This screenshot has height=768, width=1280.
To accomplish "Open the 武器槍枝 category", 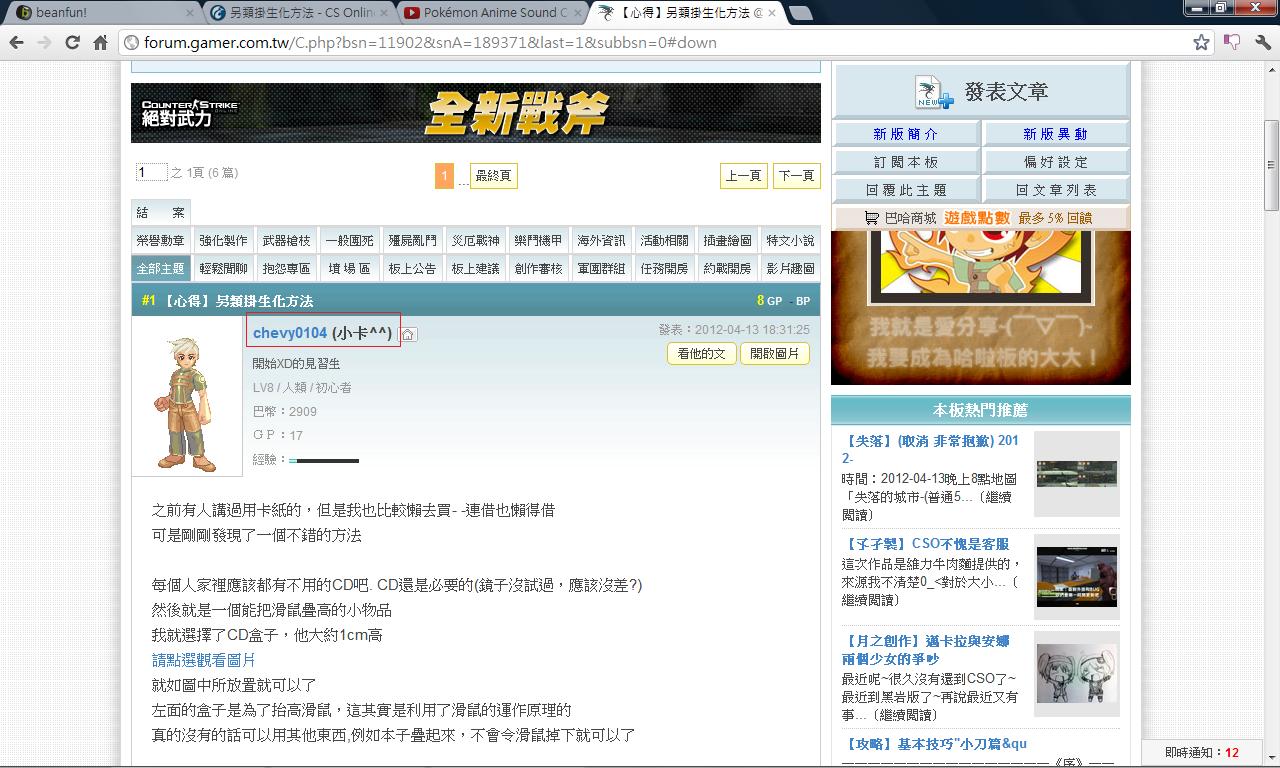I will tap(286, 240).
